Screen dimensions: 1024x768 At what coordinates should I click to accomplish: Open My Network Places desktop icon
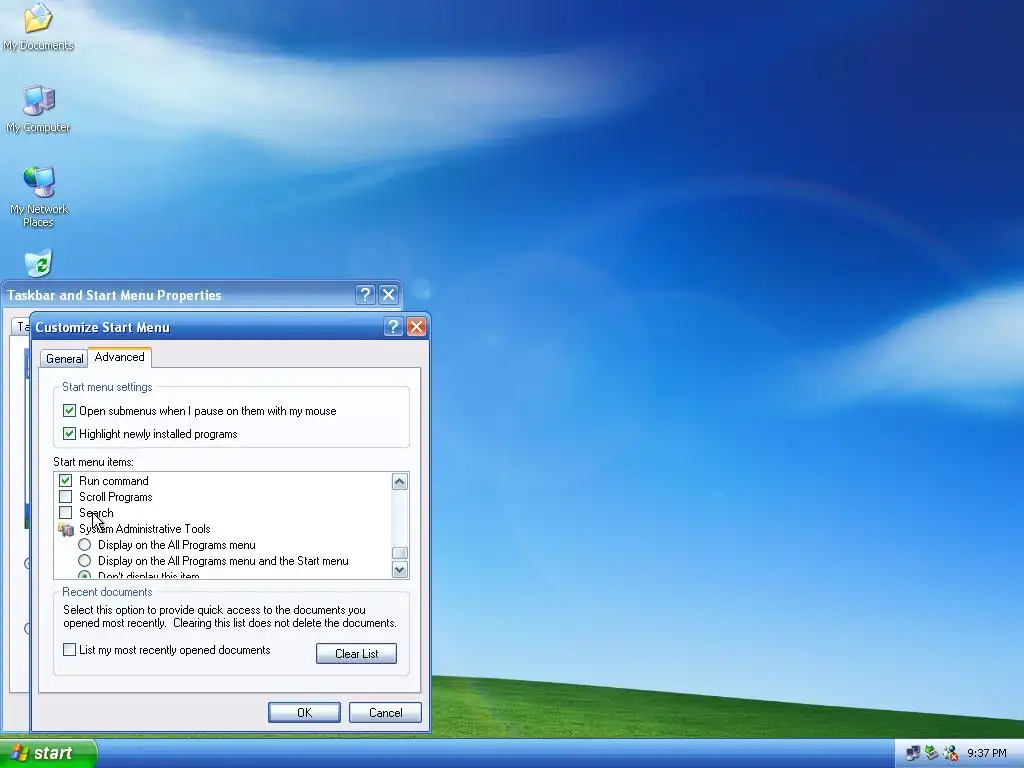39,197
